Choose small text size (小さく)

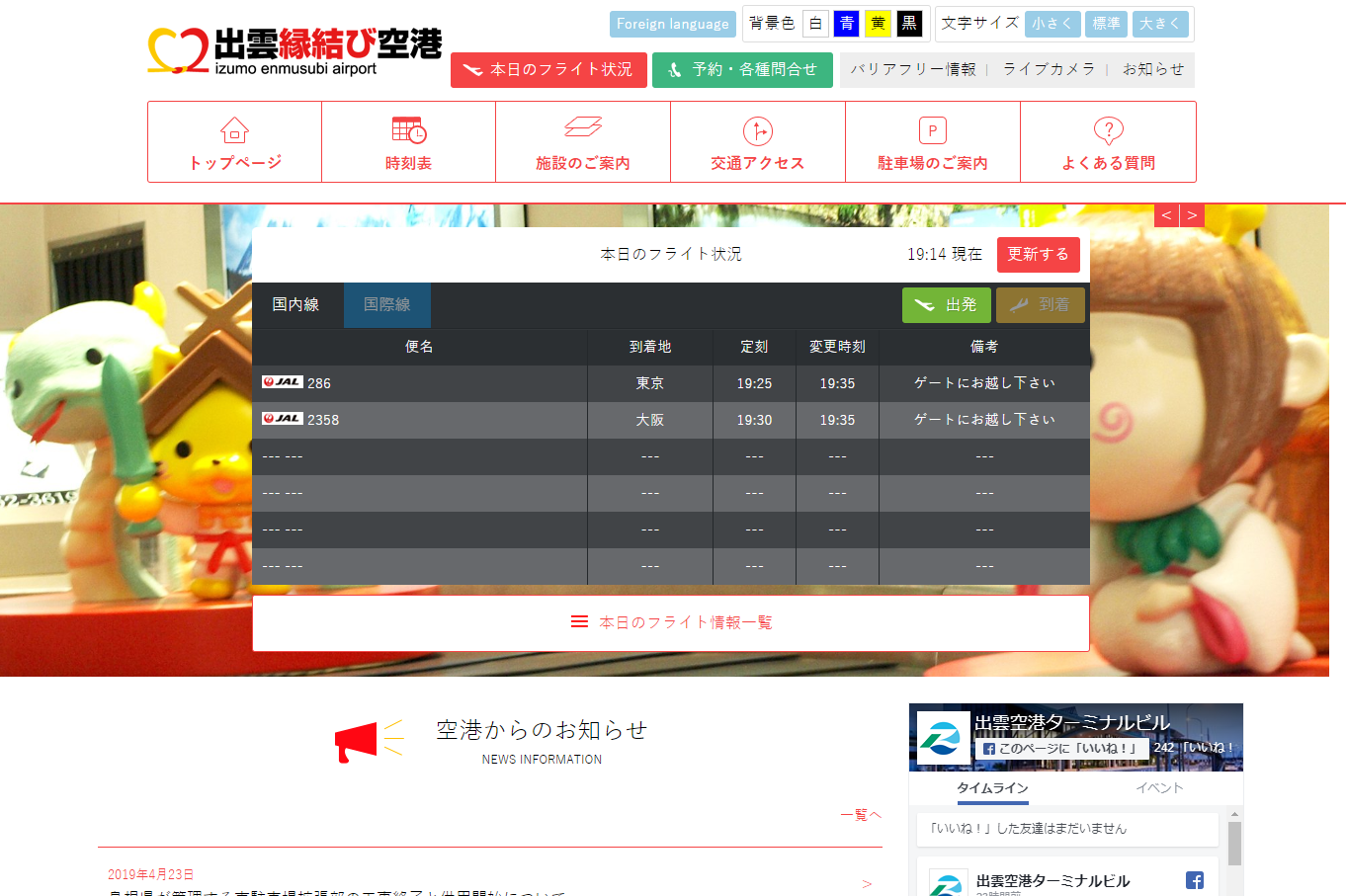(x=1052, y=24)
